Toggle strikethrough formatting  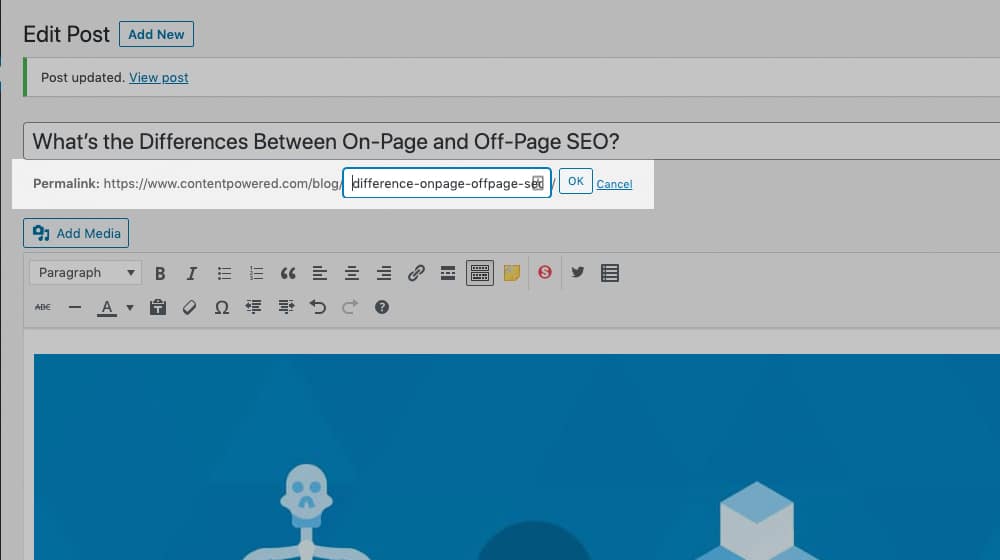click(x=43, y=307)
